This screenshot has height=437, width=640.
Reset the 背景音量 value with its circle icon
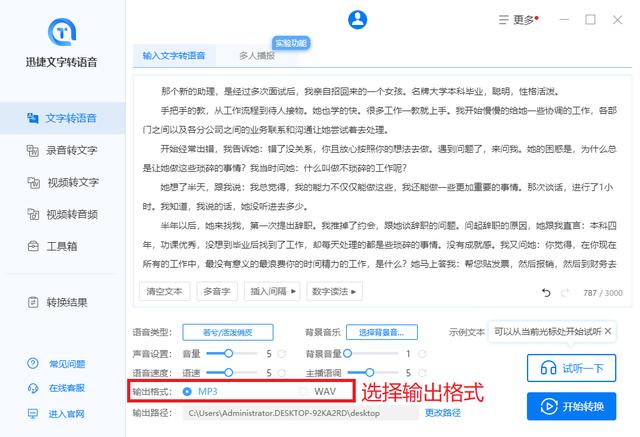pos(422,354)
